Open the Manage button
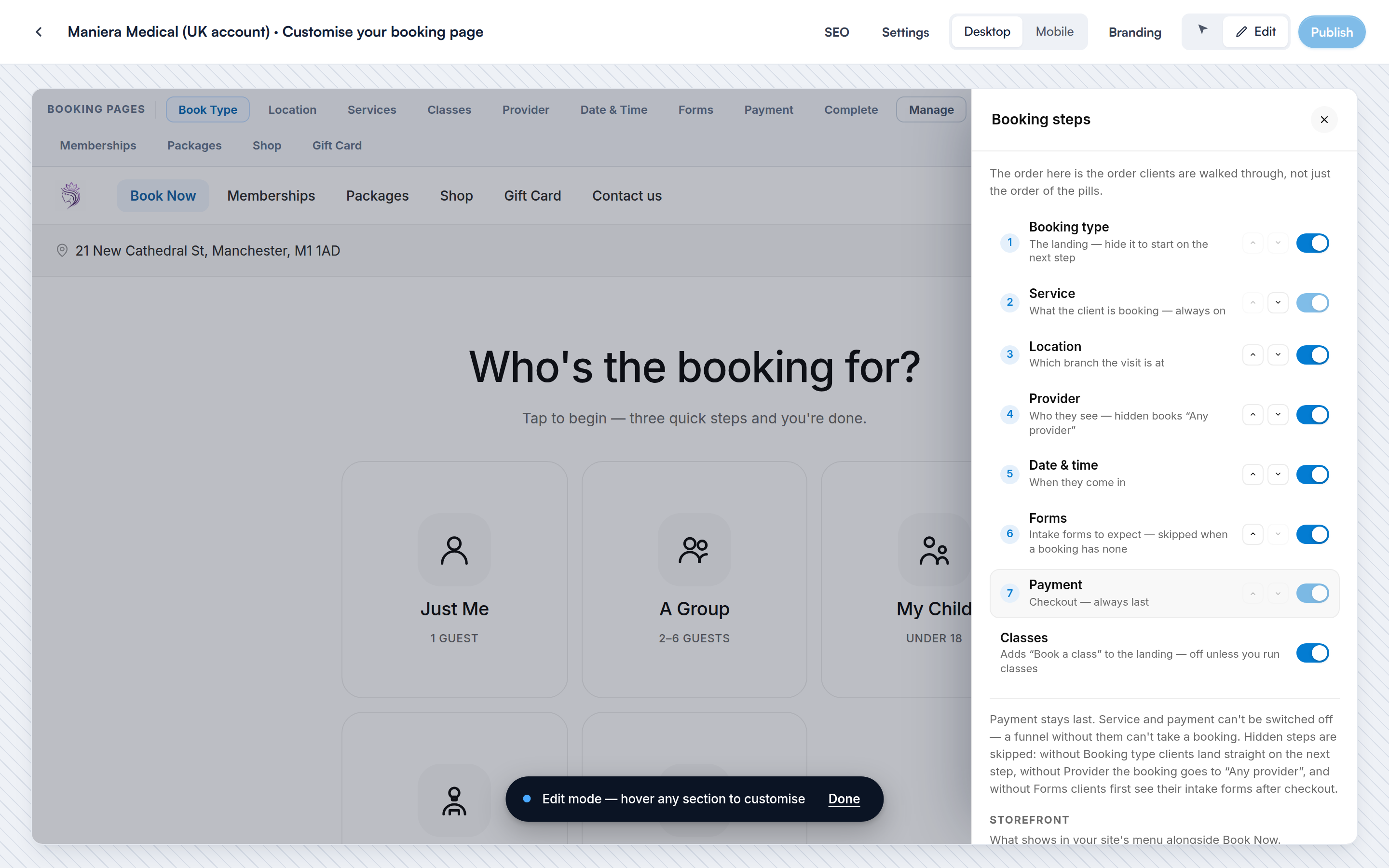Image resolution: width=1389 pixels, height=868 pixels. tap(931, 109)
